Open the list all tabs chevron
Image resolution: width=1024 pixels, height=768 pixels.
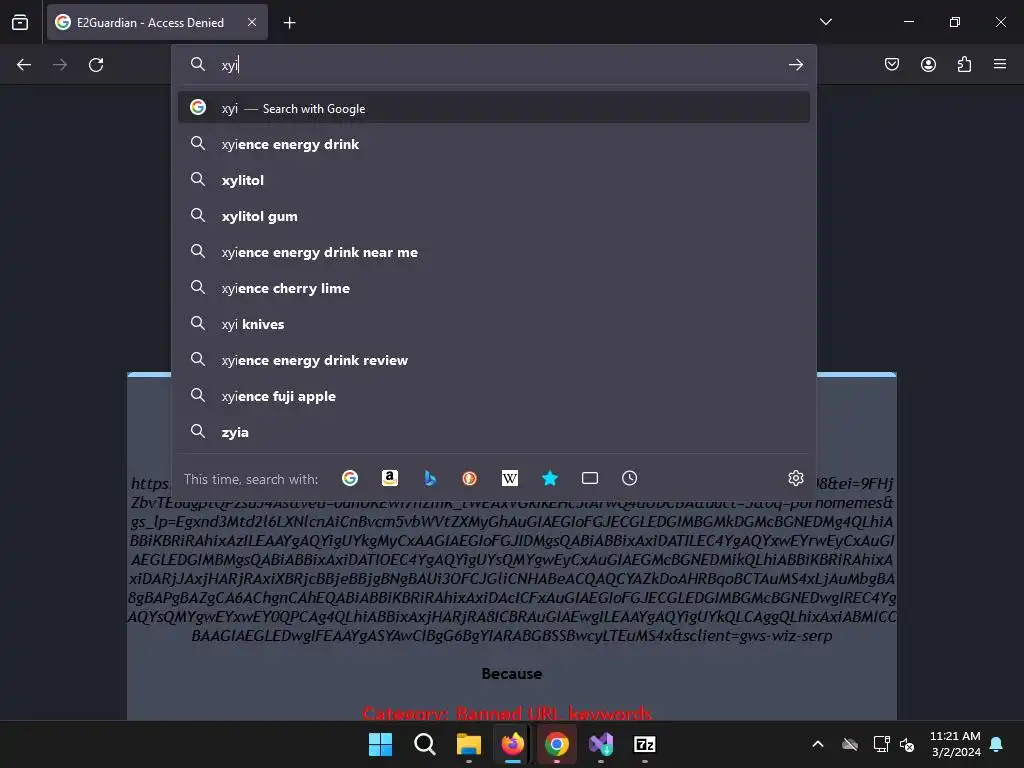tap(825, 22)
